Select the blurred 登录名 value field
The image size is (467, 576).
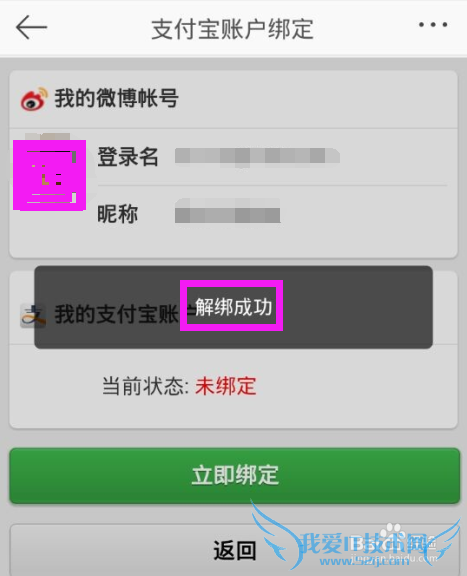pos(257,157)
